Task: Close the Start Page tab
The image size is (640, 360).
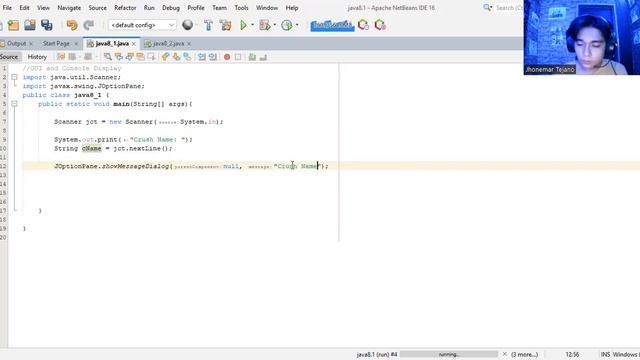Action: click(x=76, y=44)
